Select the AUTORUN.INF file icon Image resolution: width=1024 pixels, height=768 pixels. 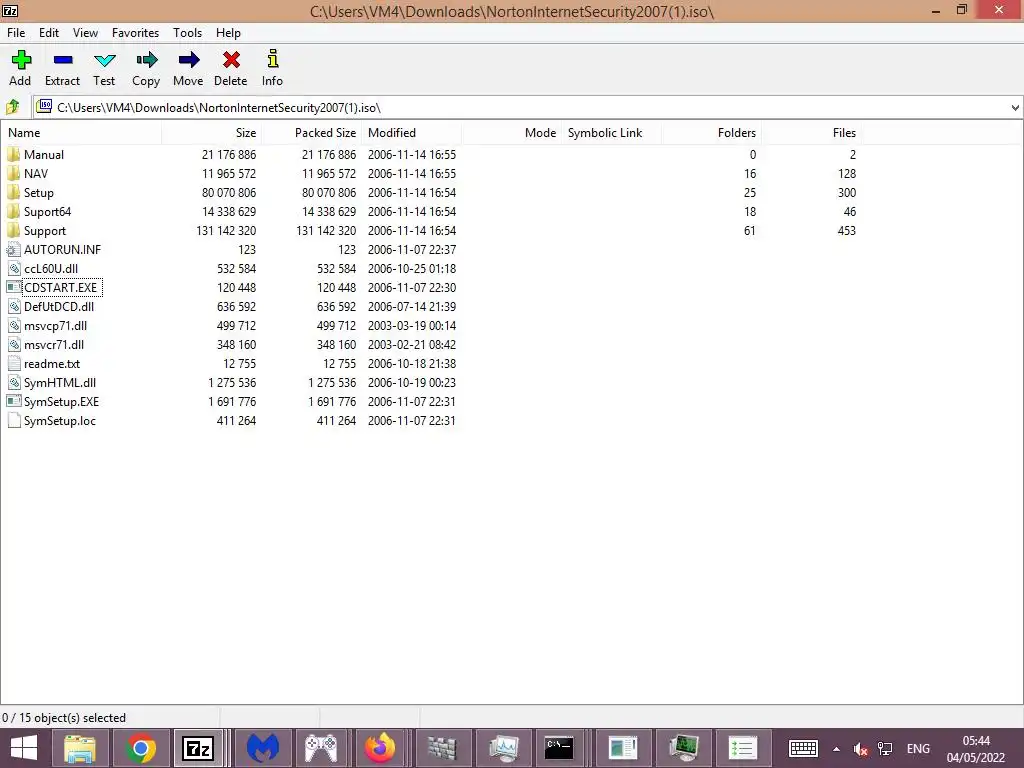pyautogui.click(x=13, y=249)
